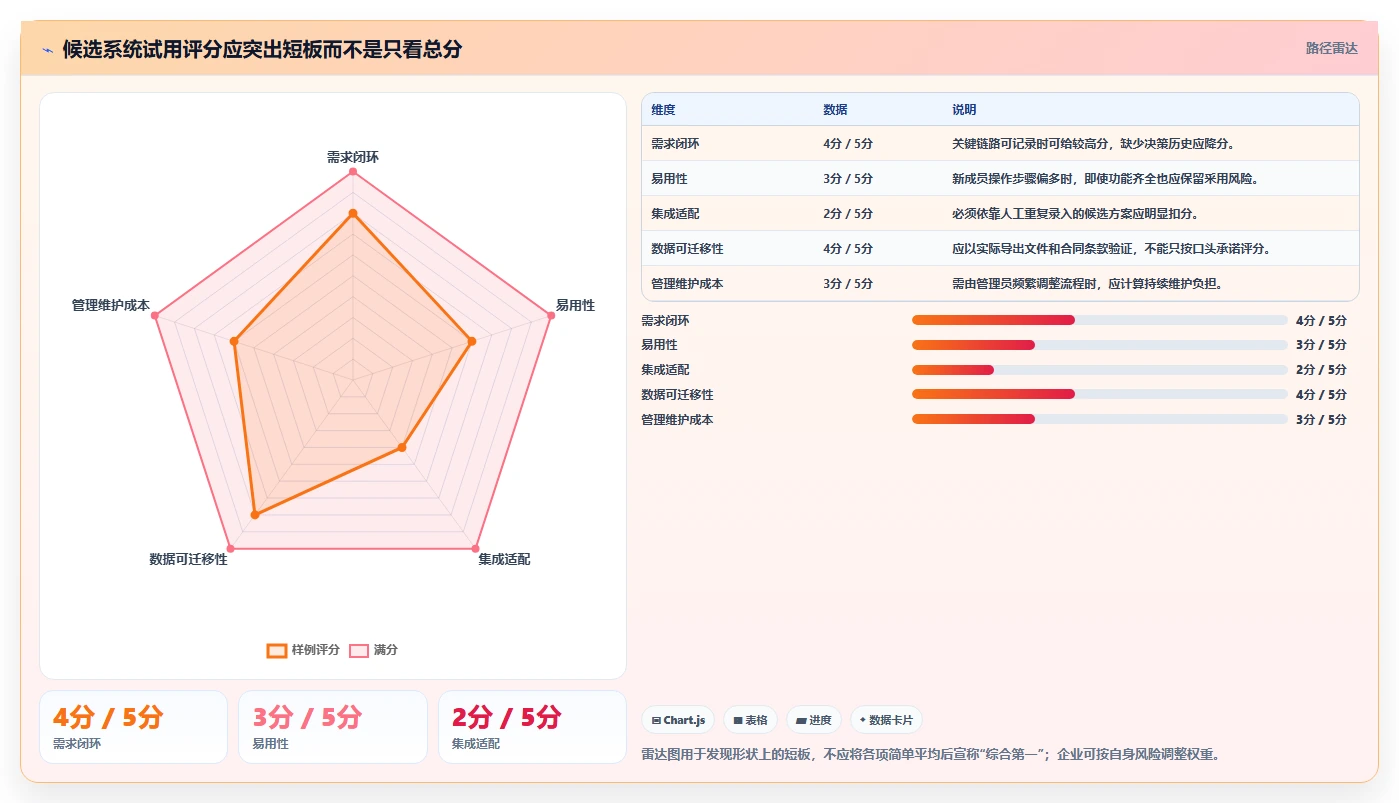Click the 易用性 progress bar
The image size is (1399, 803).
[x=1100, y=345]
